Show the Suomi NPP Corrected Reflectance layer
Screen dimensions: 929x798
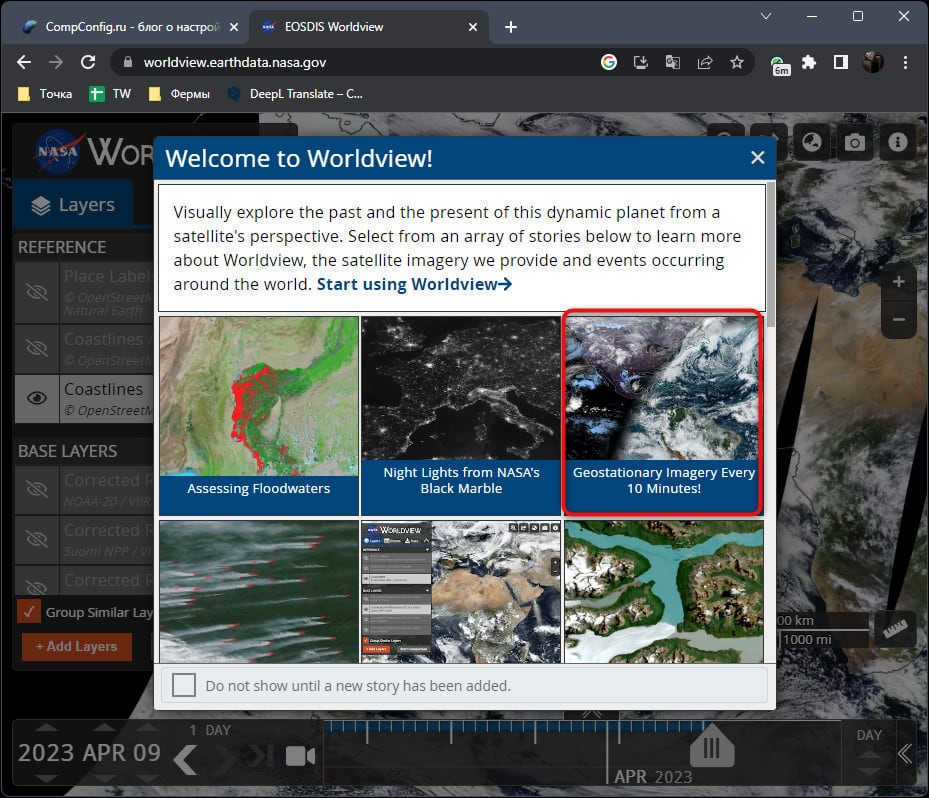click(x=37, y=539)
